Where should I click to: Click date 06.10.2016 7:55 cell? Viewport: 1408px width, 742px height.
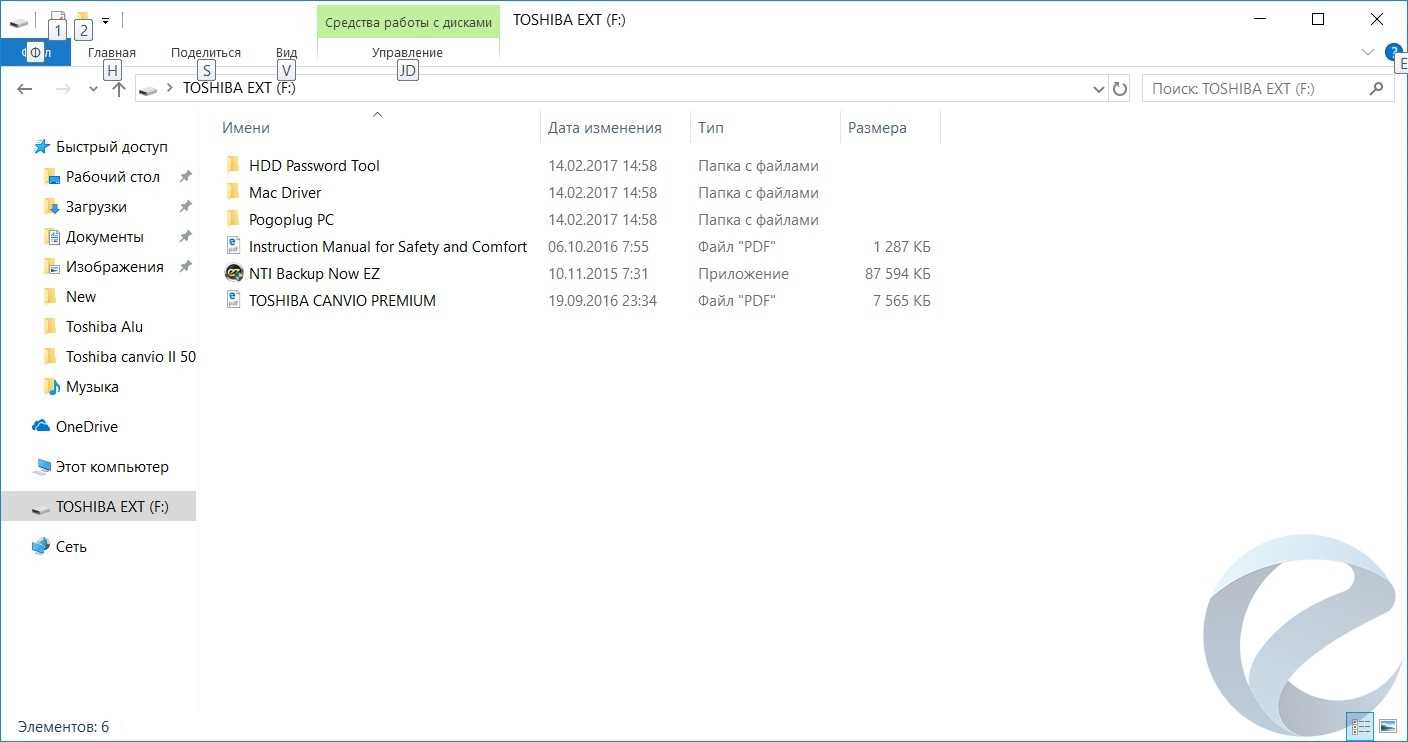tap(598, 247)
